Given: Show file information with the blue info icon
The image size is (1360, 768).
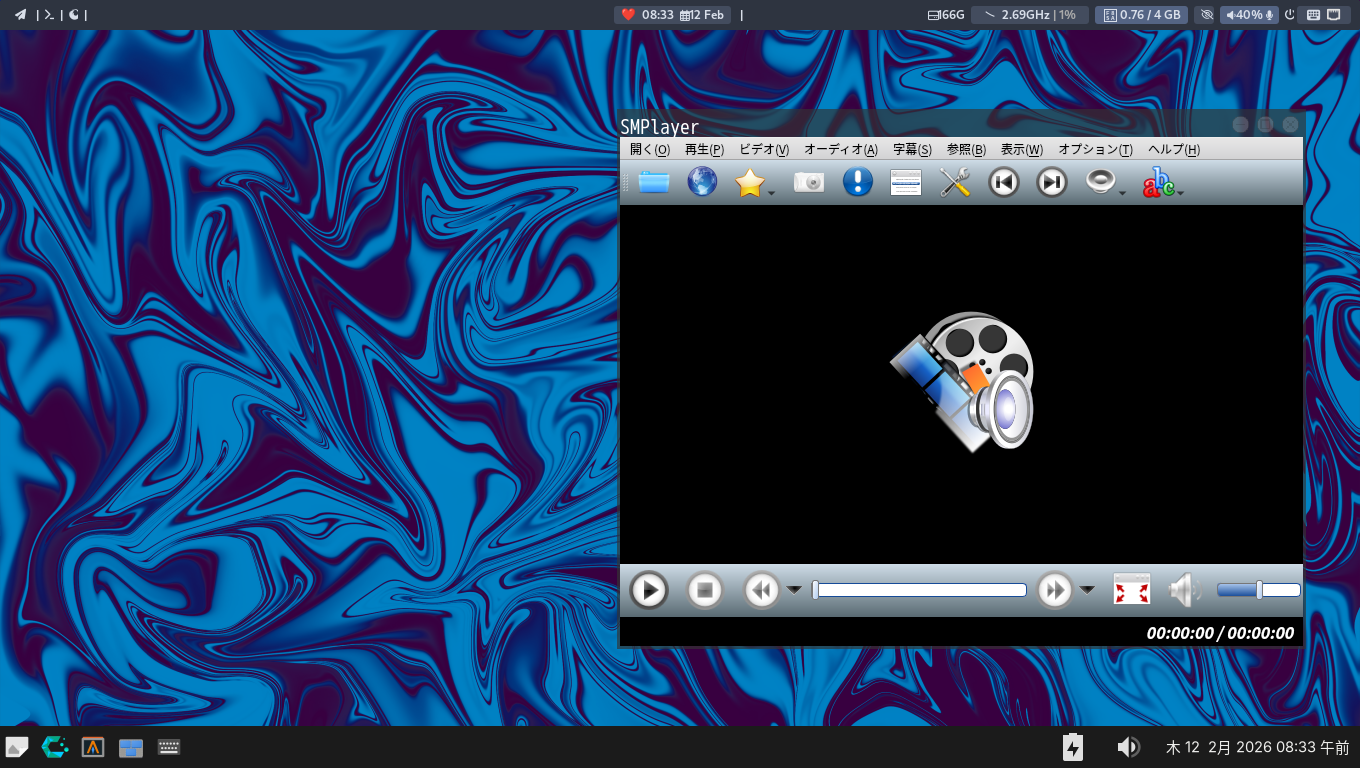Looking at the screenshot, I should tap(857, 182).
